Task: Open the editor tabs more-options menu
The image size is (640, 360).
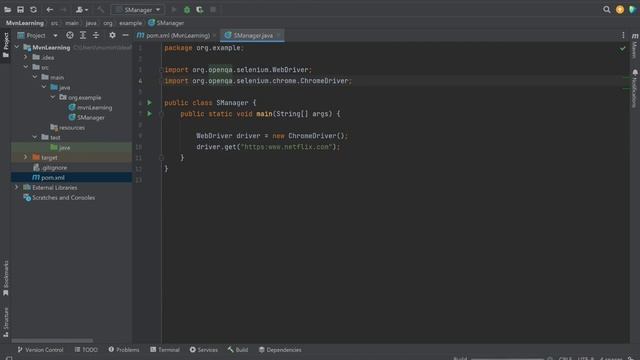Action: pos(623,36)
